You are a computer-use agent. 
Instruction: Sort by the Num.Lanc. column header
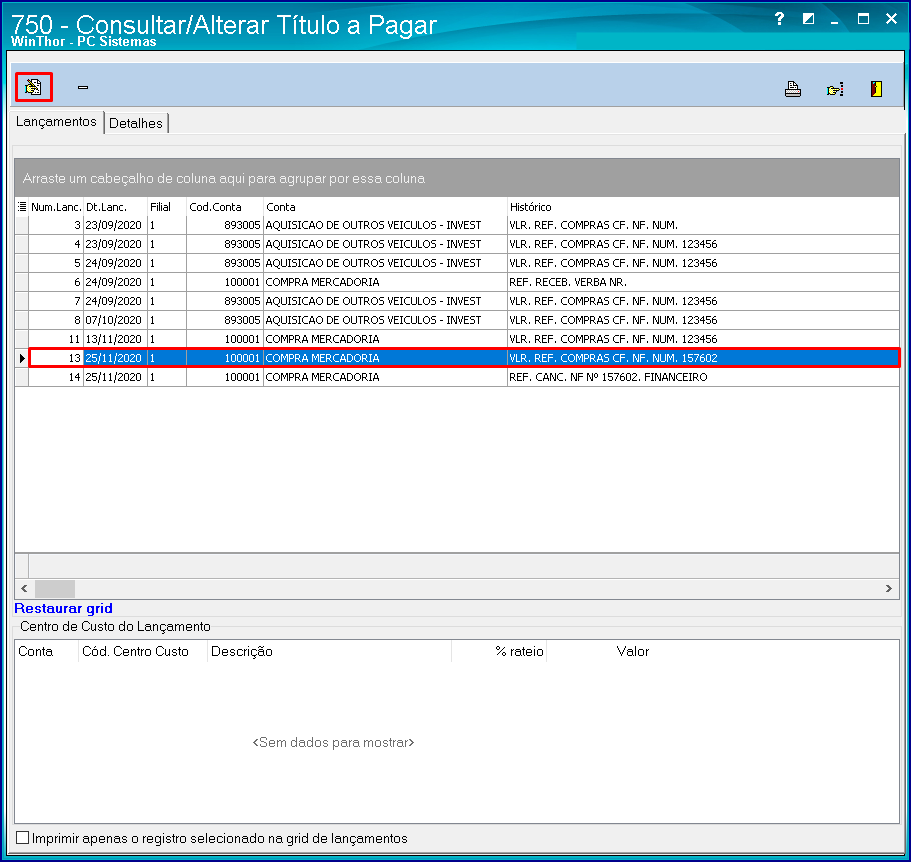point(56,207)
